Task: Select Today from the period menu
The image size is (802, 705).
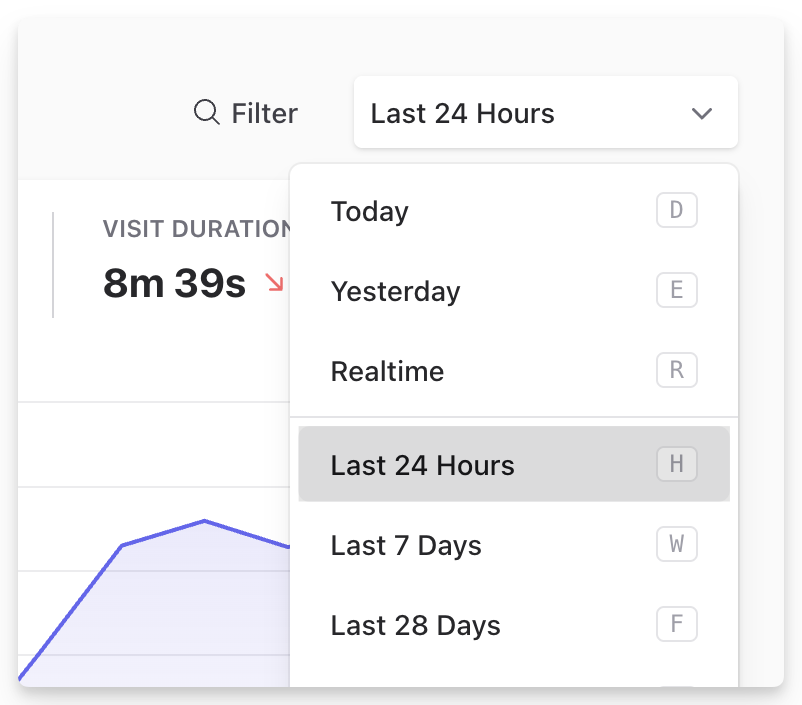Action: pos(370,212)
